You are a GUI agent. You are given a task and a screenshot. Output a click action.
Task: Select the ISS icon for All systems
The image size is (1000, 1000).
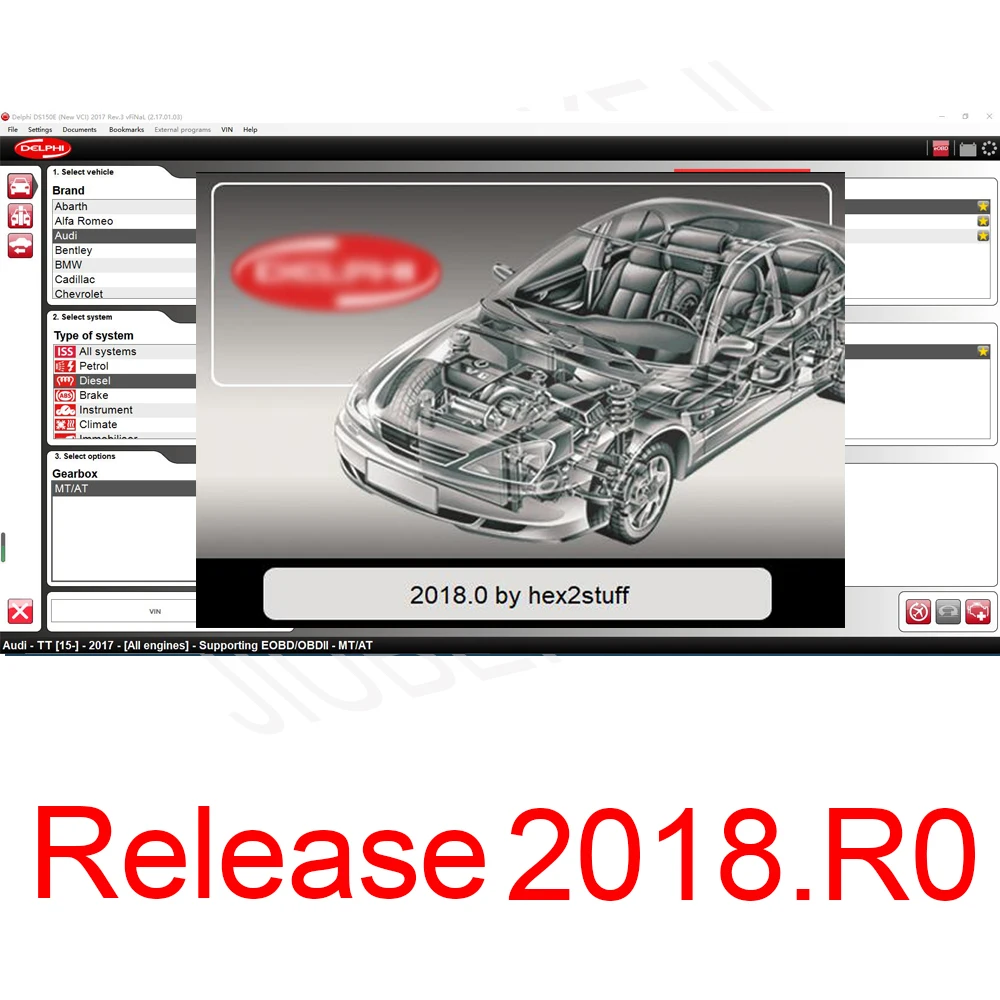(x=65, y=351)
